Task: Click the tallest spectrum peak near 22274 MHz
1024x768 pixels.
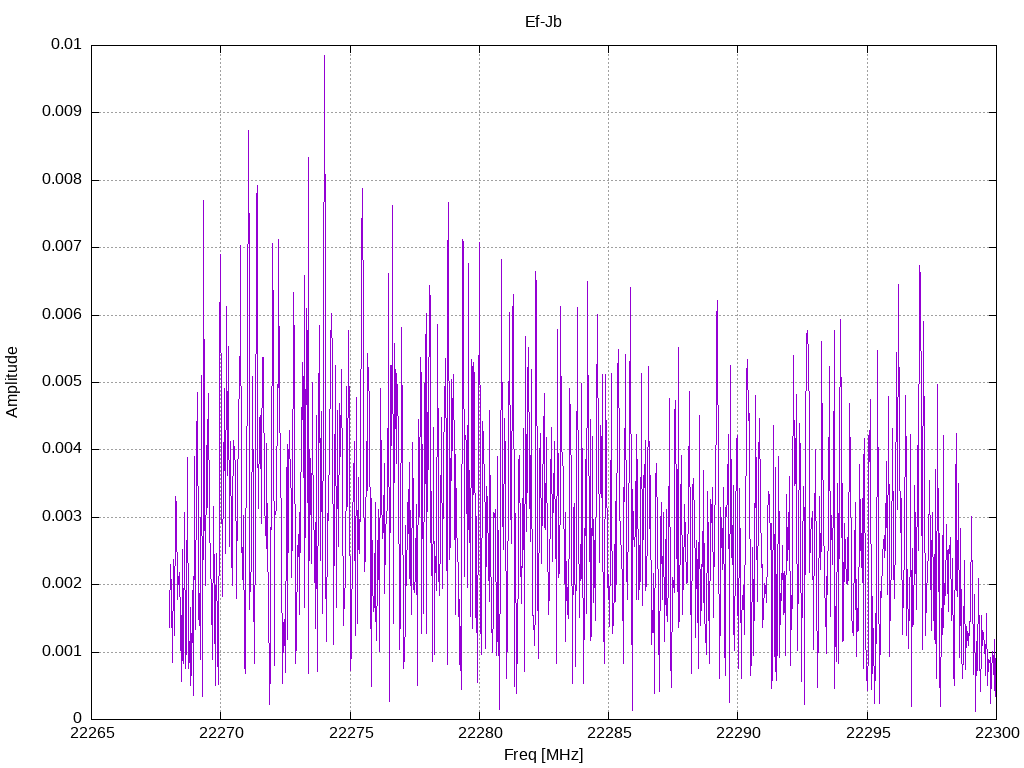Action: (325, 56)
